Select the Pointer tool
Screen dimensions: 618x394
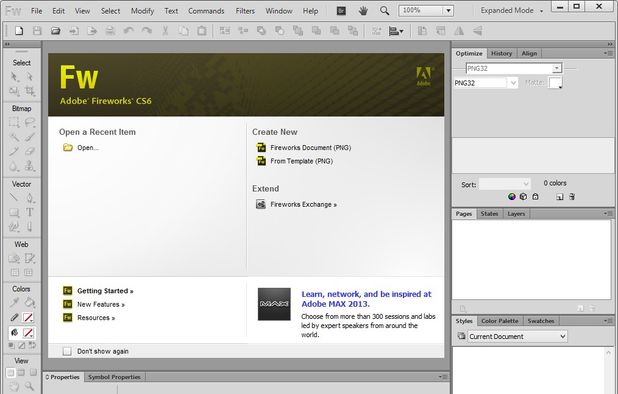coord(14,76)
